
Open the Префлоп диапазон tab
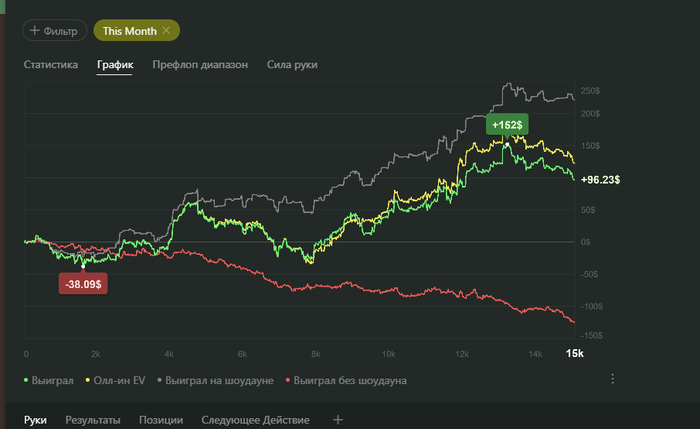[x=199, y=66]
